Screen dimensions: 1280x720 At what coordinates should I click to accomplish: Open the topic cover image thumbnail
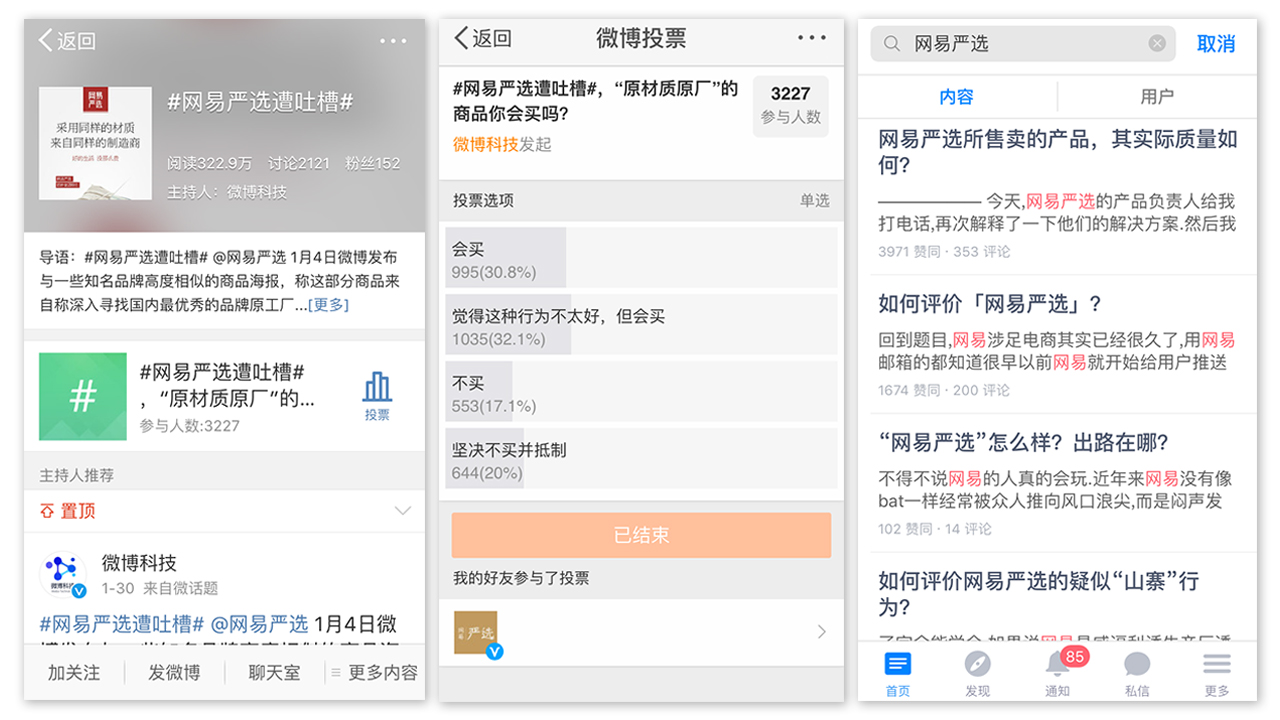(95, 143)
